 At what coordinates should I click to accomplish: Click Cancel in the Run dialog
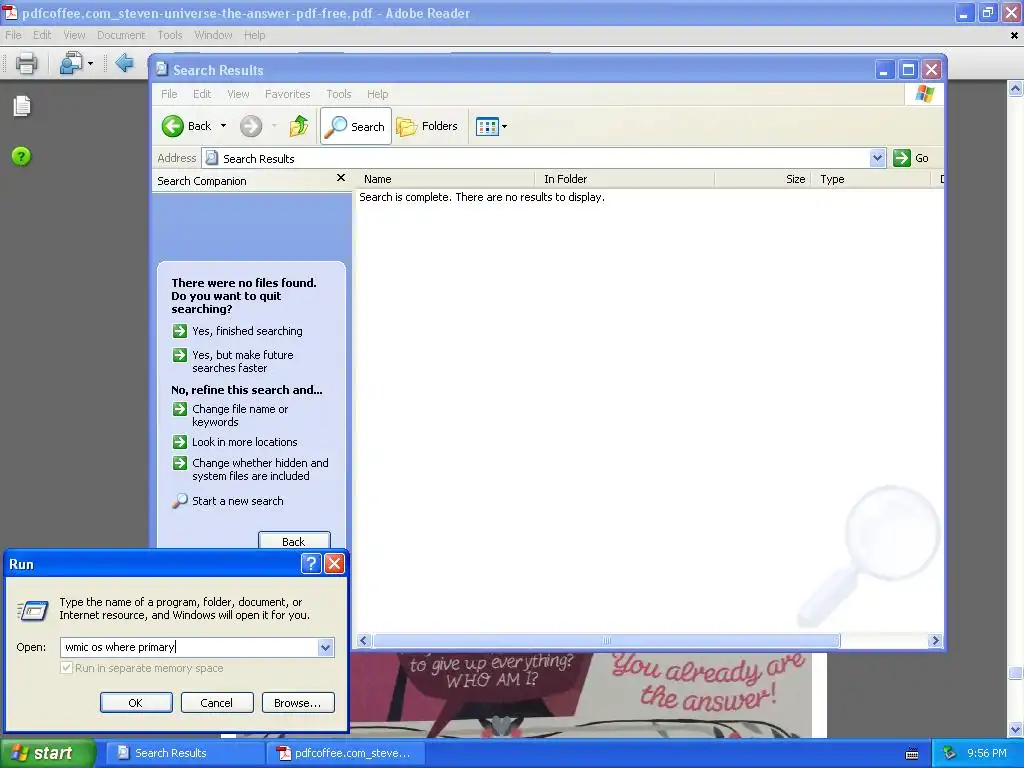point(217,703)
